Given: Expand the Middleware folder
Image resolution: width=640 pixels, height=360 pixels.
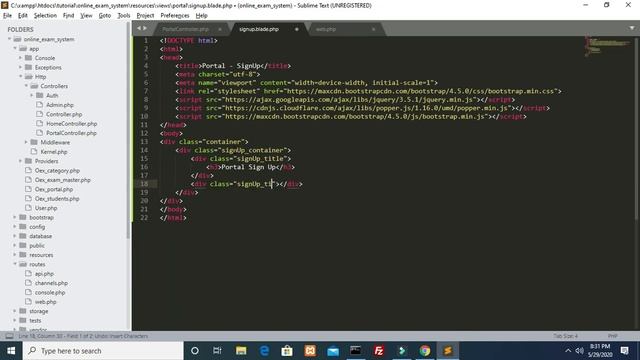Looking at the screenshot, I should click(26, 142).
